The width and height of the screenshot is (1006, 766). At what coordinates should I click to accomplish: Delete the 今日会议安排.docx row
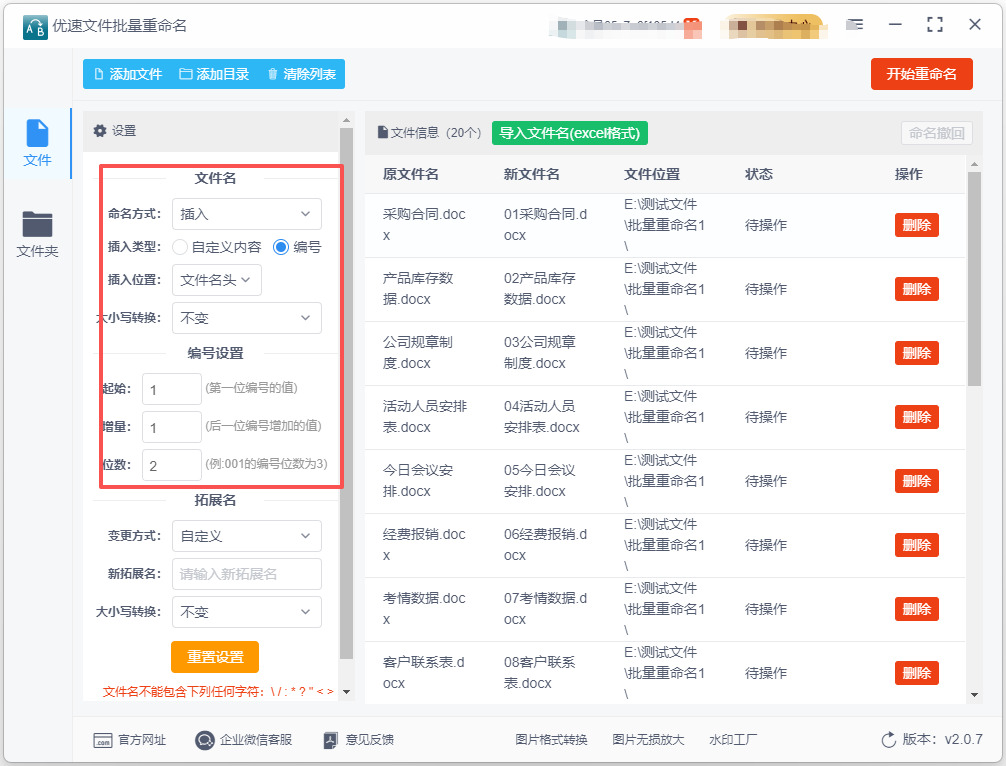tap(916, 481)
